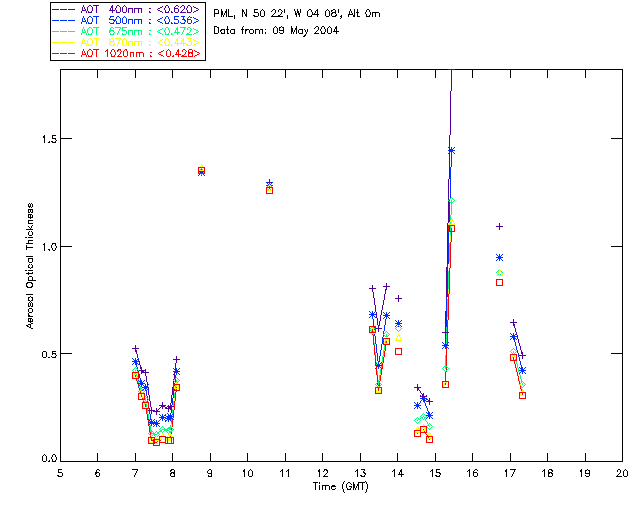Image resolution: width=640 pixels, height=512 pixels.
Task: Click the x-axis tick label 10
Action: click(248, 473)
